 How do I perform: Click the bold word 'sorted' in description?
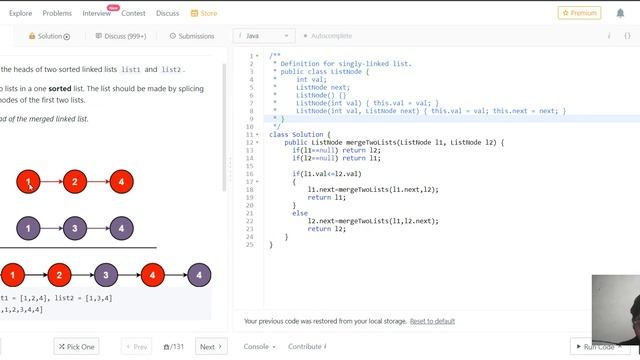coord(60,89)
